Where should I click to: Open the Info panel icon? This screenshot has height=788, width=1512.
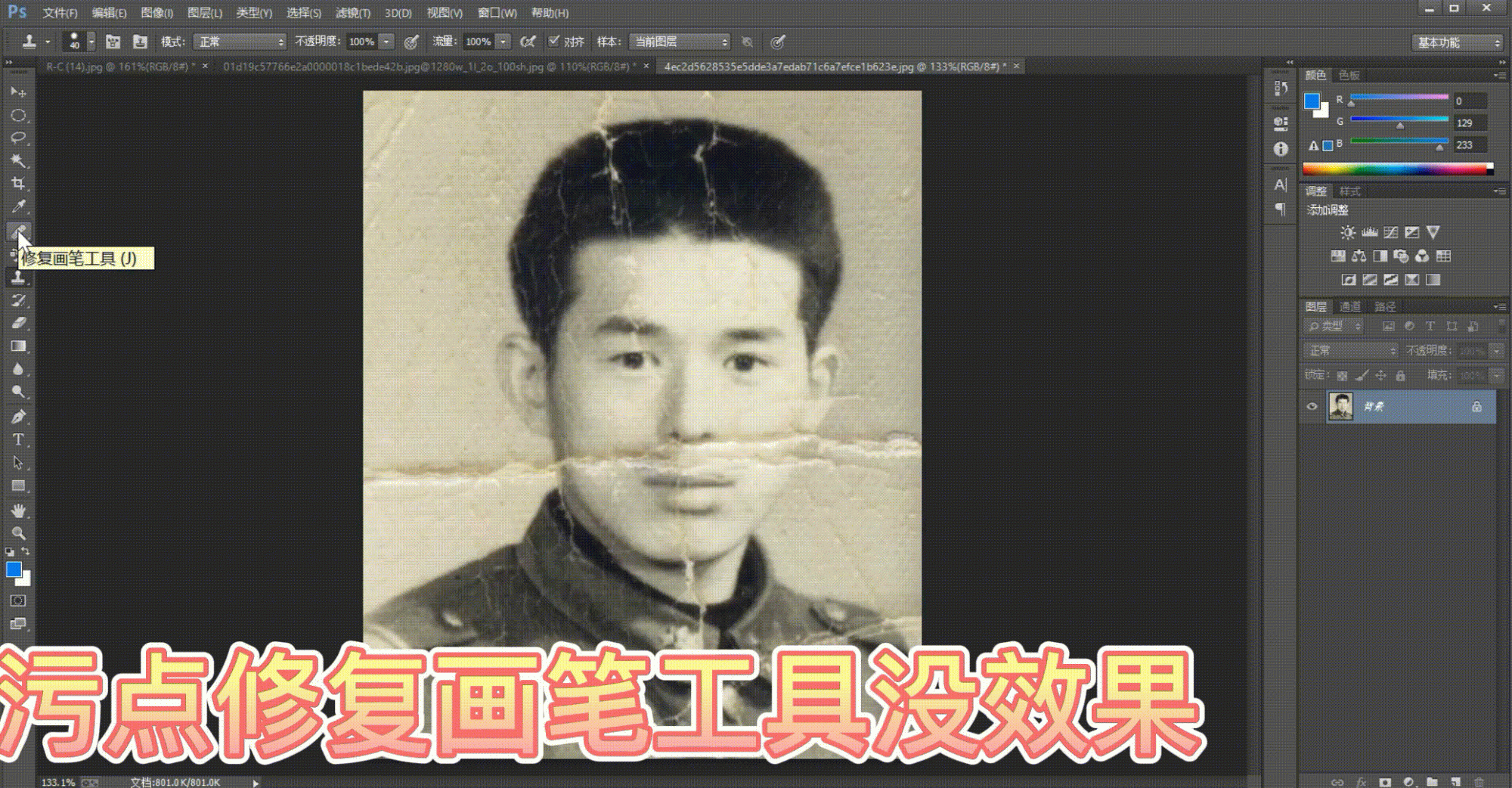tap(1281, 149)
